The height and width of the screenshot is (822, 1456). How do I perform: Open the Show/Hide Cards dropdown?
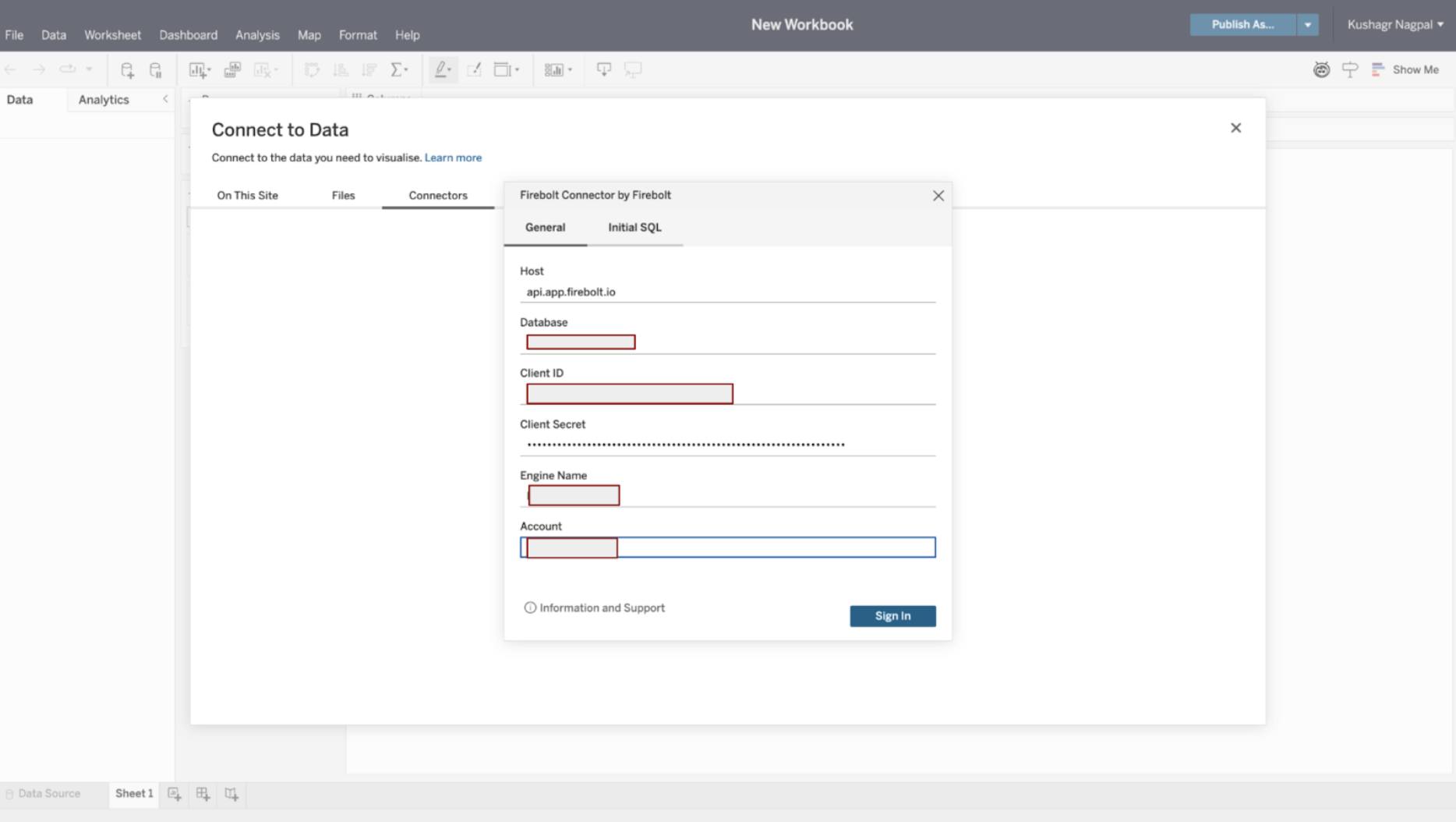click(558, 70)
